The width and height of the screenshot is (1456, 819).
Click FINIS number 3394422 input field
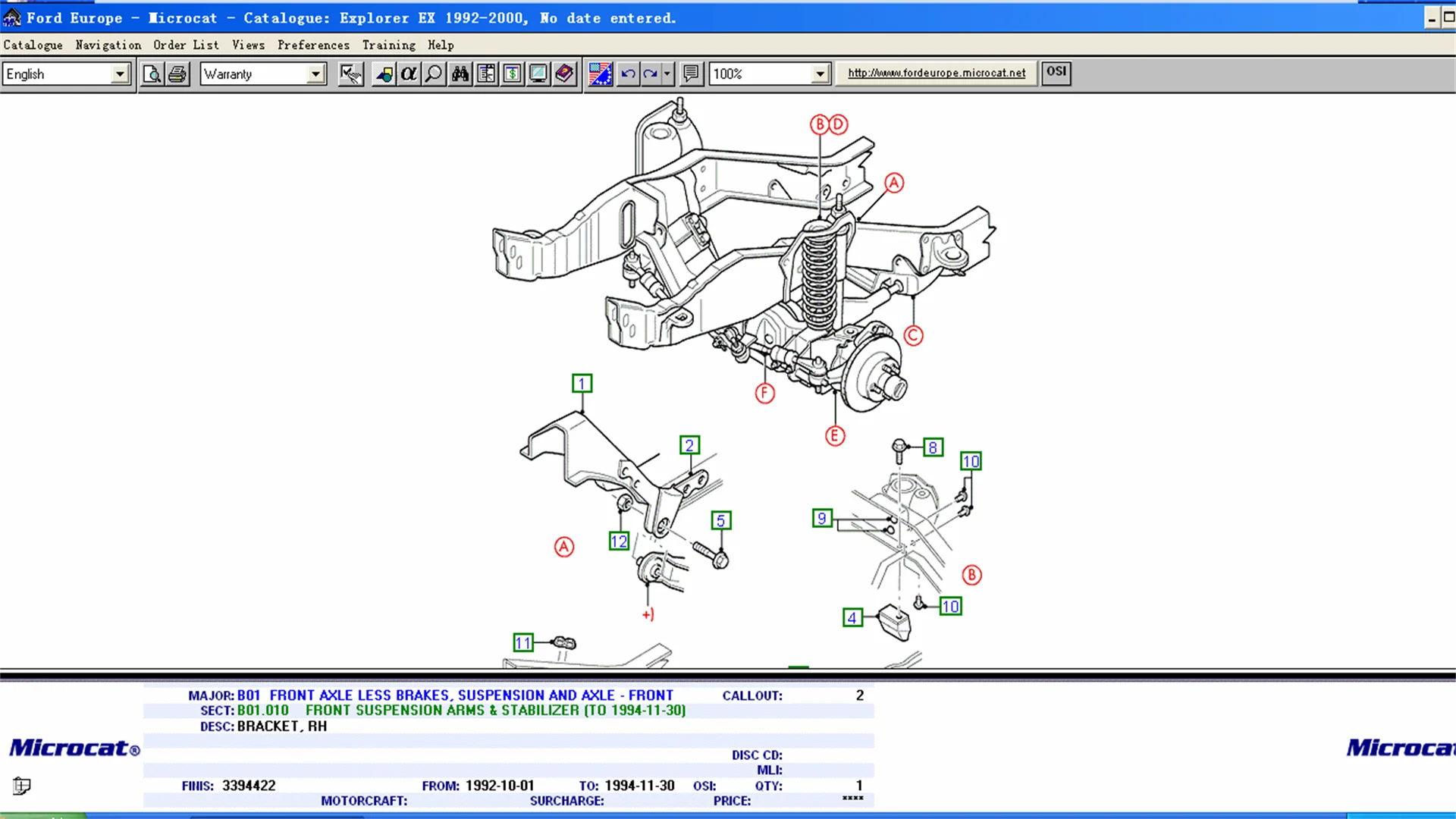click(248, 785)
